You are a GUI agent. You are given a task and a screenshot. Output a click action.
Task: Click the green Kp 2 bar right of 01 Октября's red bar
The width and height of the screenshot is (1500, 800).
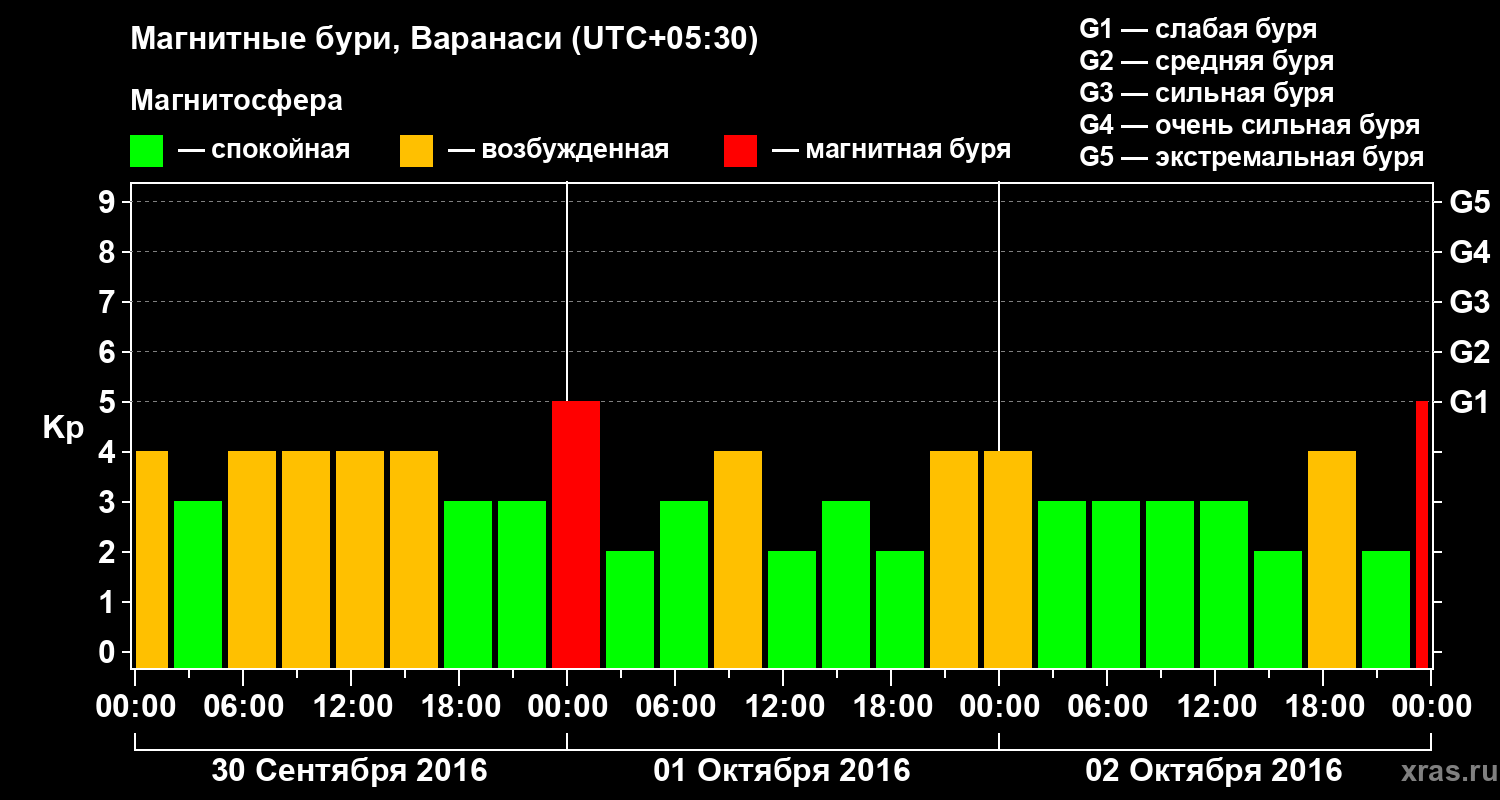(x=630, y=609)
